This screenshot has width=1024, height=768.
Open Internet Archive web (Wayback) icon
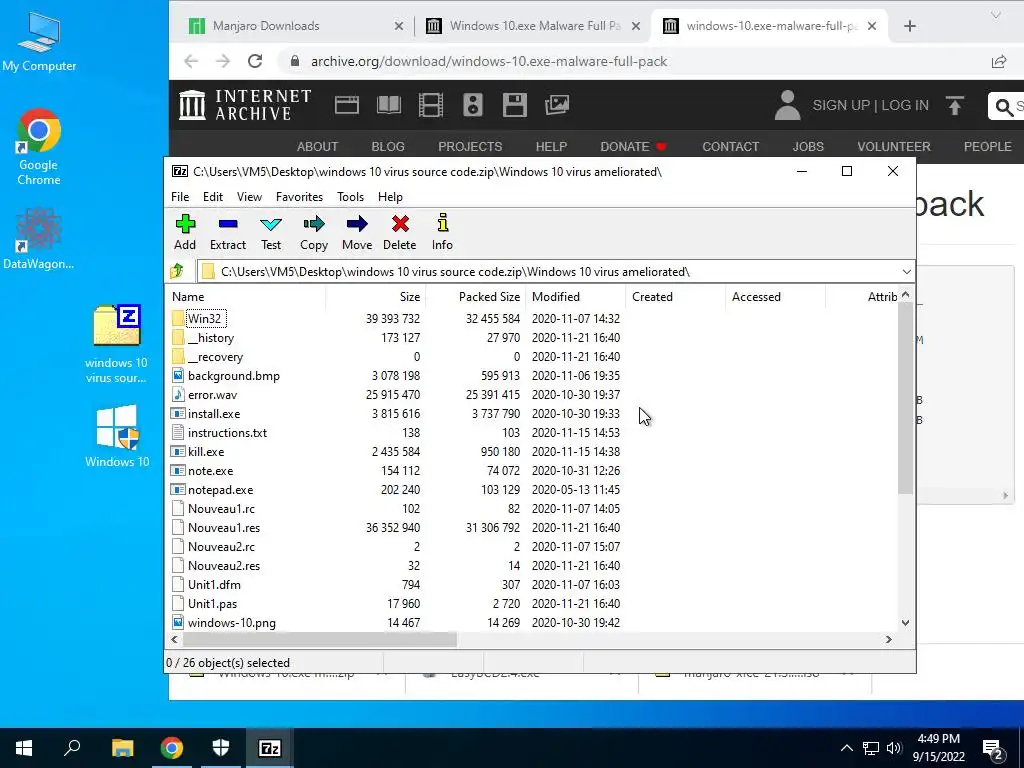click(347, 104)
